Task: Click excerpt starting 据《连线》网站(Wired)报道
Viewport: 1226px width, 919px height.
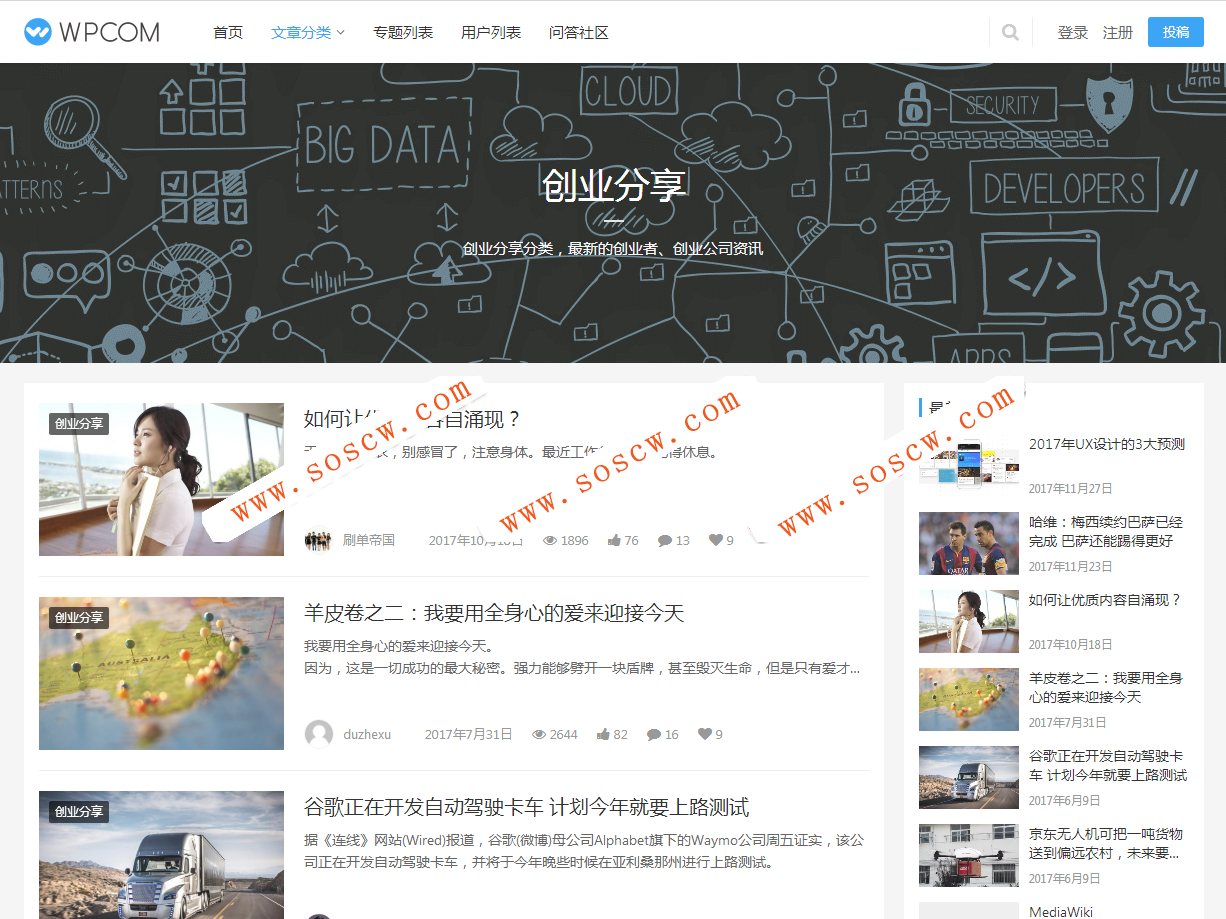Action: point(584,851)
